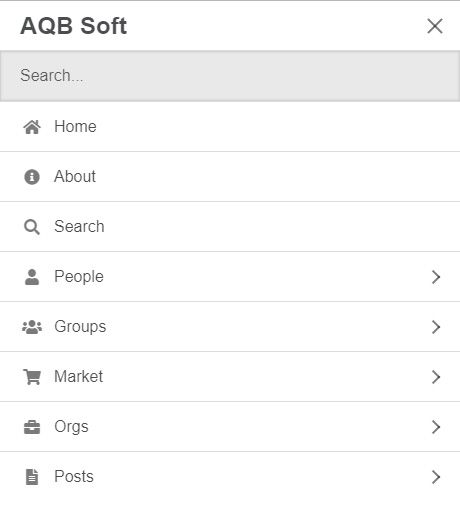Open the Home menu item

click(230, 127)
